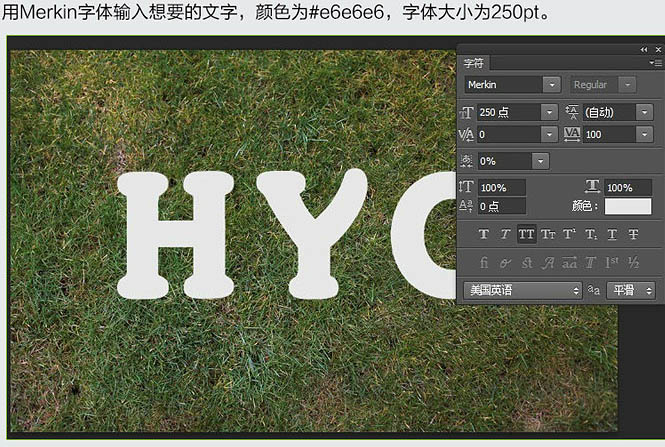Click the standard ligatures fi icon
This screenshot has width=665, height=447.
pyautogui.click(x=483, y=263)
